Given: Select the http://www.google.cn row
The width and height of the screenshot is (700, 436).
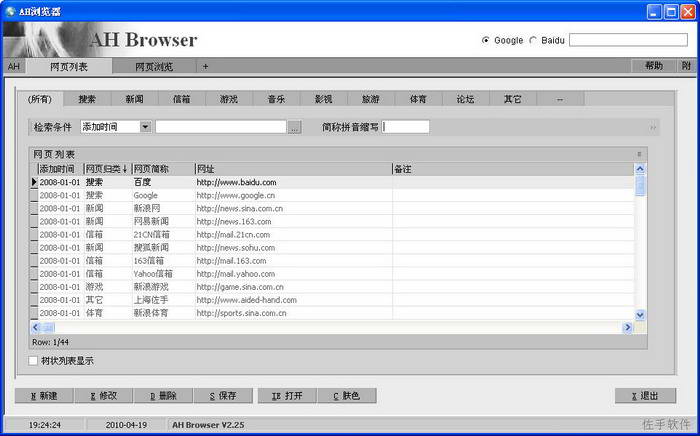Looking at the screenshot, I should pos(332,195).
